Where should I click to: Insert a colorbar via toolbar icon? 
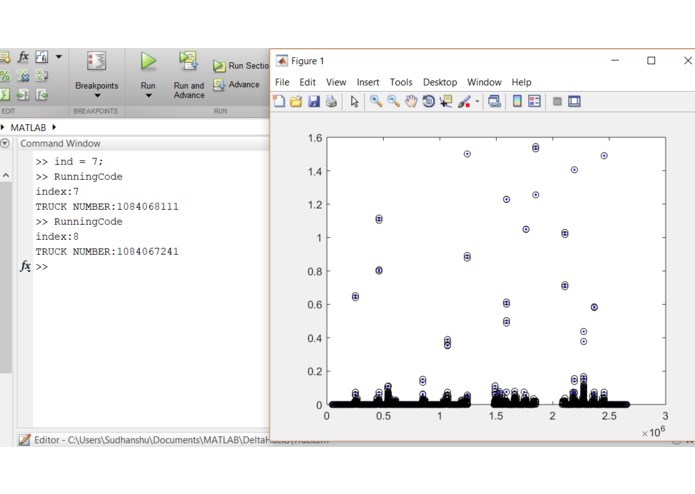pyautogui.click(x=517, y=101)
